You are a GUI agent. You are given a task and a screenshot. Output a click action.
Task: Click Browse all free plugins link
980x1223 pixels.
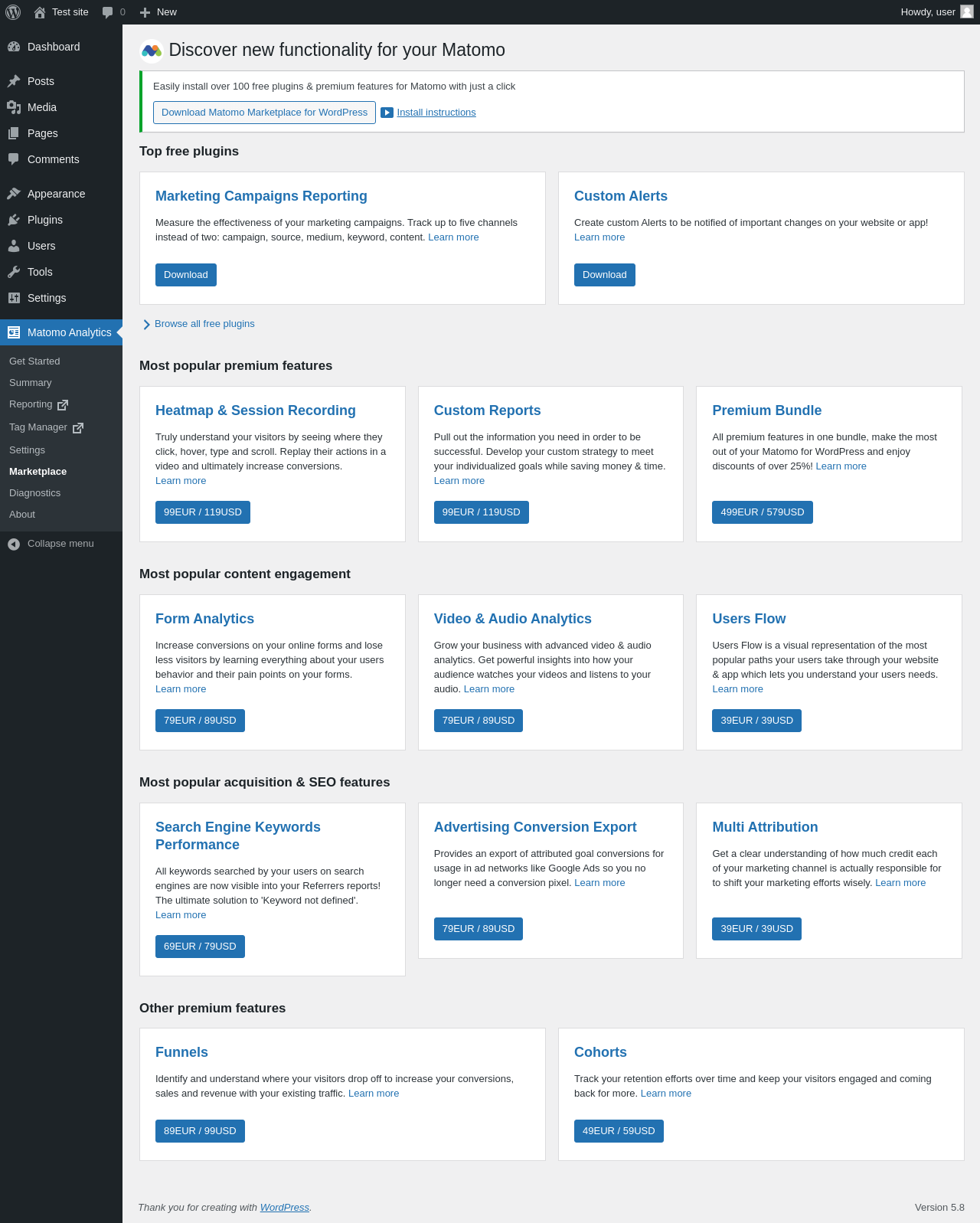coord(204,324)
